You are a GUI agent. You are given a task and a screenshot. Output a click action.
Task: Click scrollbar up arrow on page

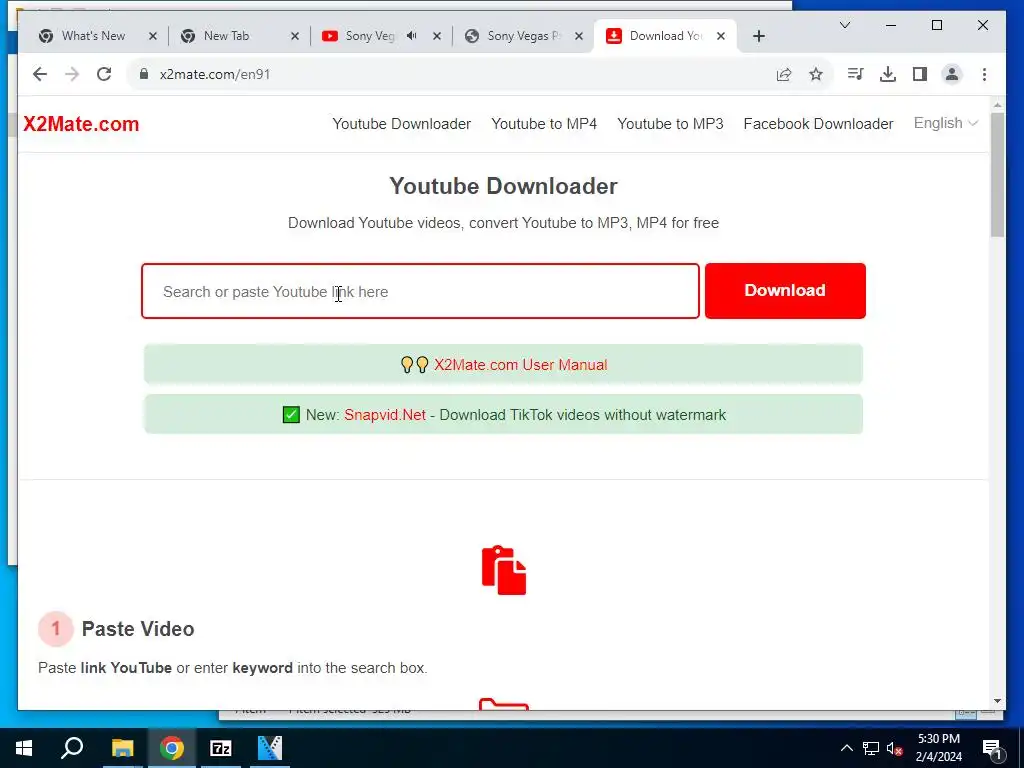(x=997, y=105)
